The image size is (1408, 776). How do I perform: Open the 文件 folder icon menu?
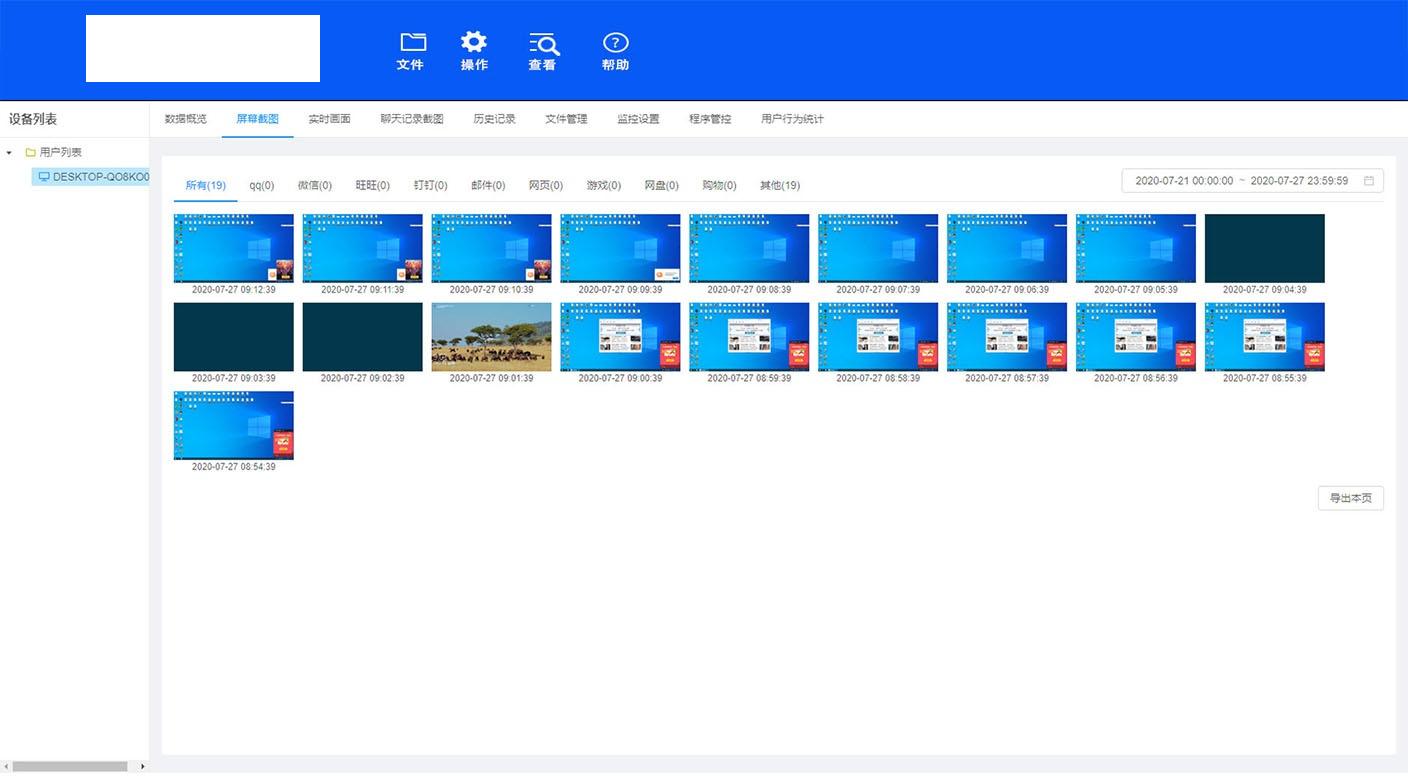tap(412, 42)
